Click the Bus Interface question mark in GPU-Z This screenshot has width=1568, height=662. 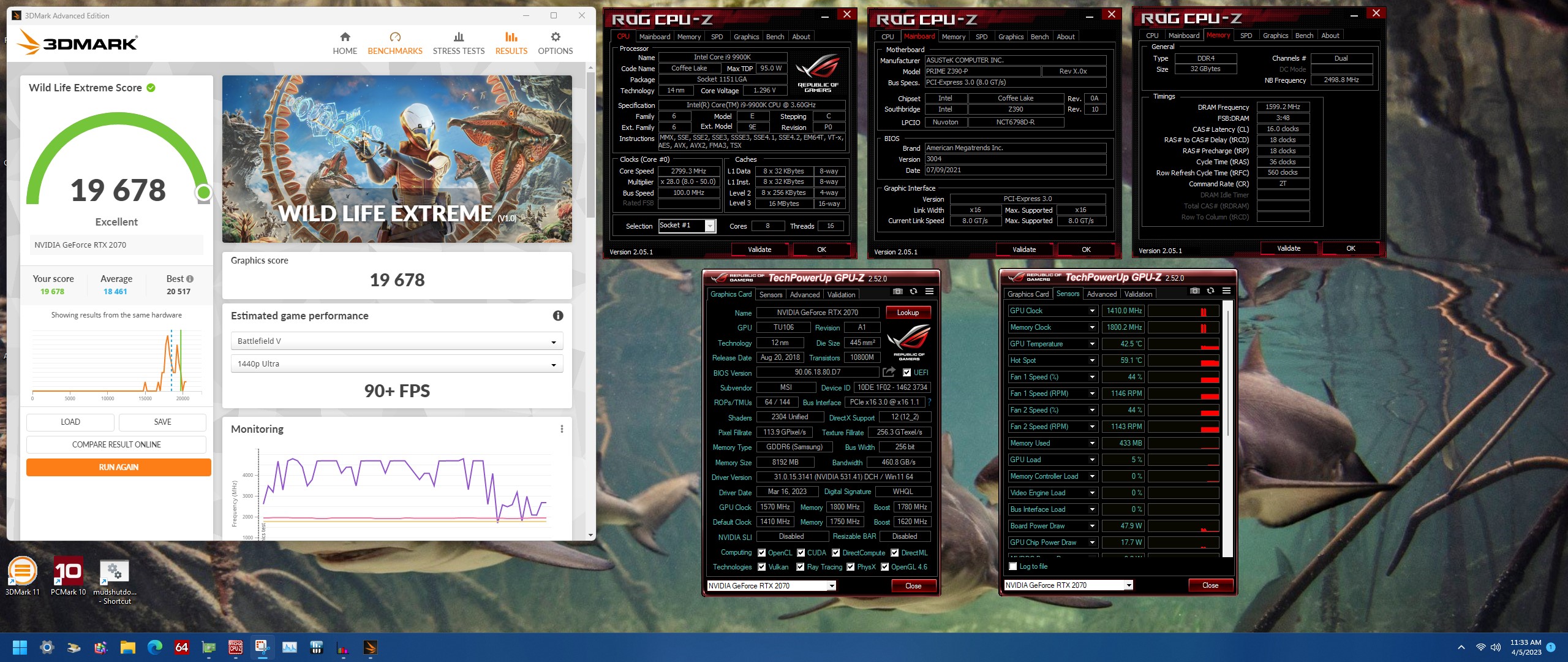point(929,402)
